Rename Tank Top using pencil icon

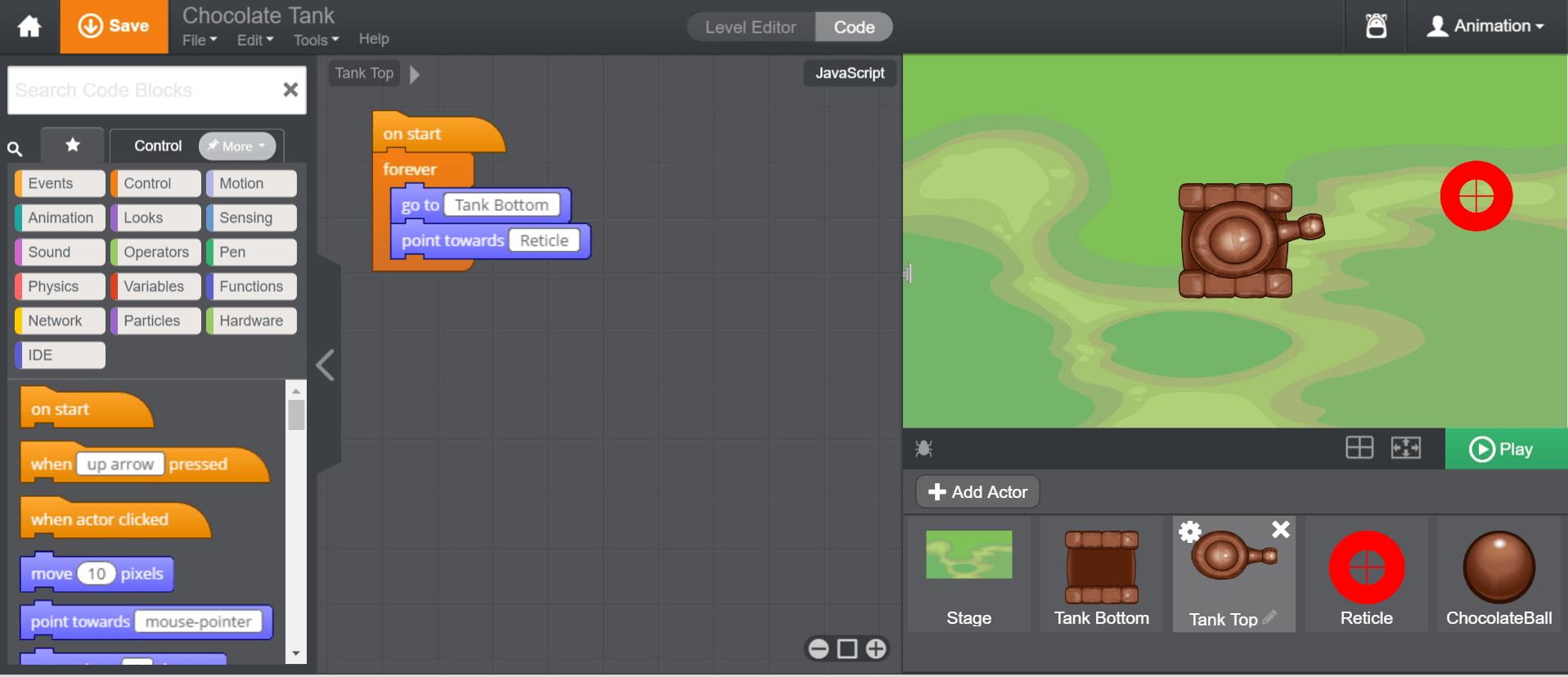(1269, 617)
